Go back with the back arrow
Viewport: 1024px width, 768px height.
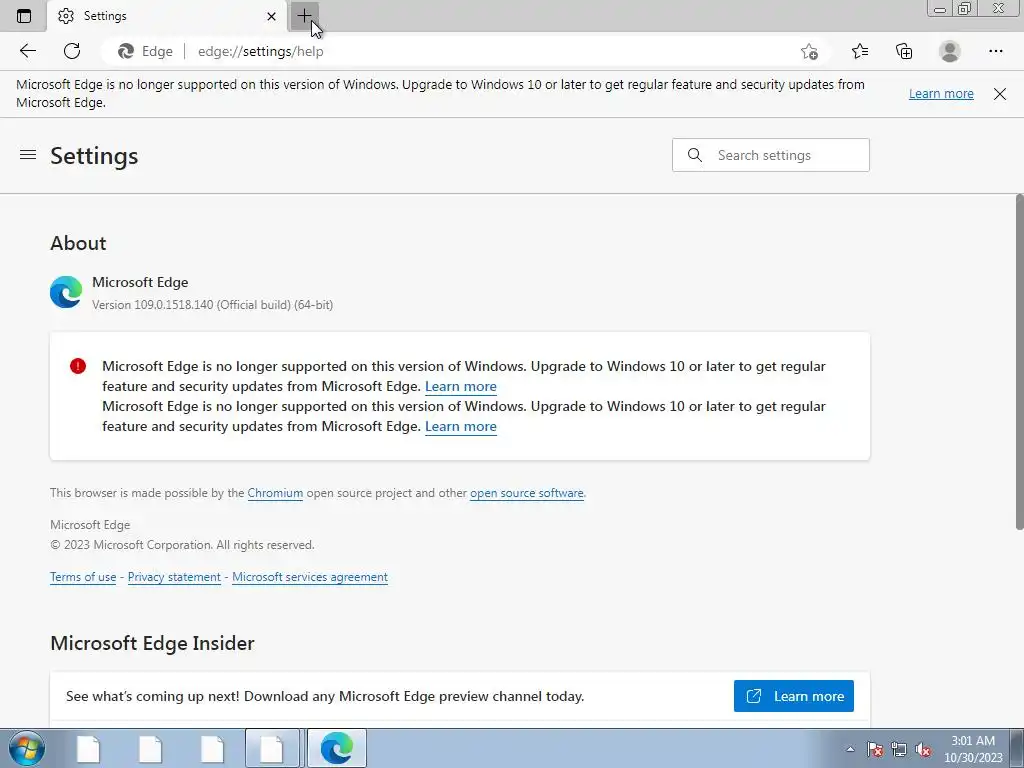click(x=27, y=51)
